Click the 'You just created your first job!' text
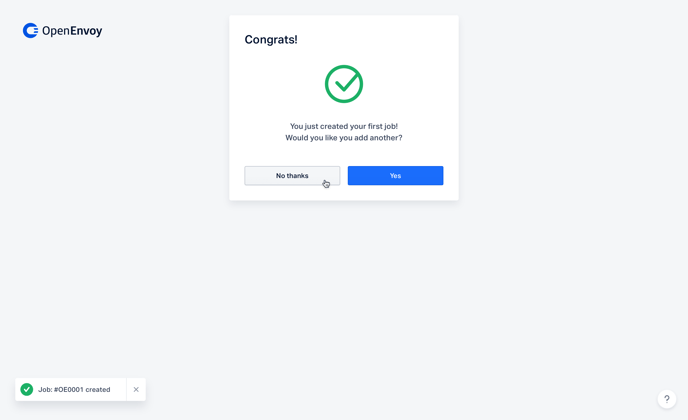The image size is (688, 420). (x=344, y=126)
